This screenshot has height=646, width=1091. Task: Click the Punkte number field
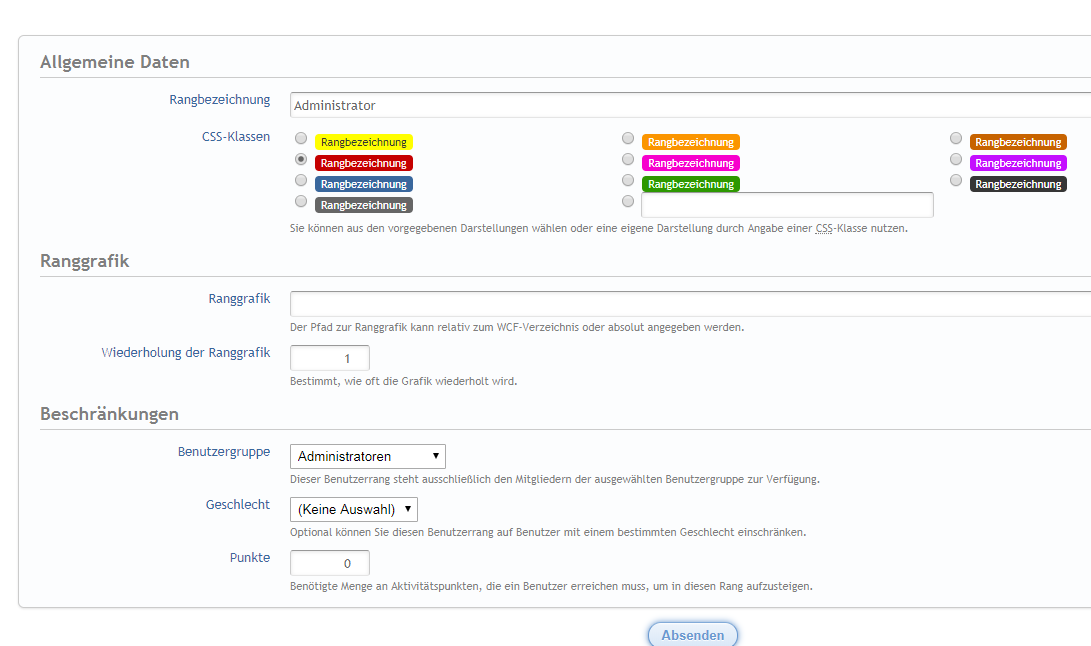click(x=330, y=563)
